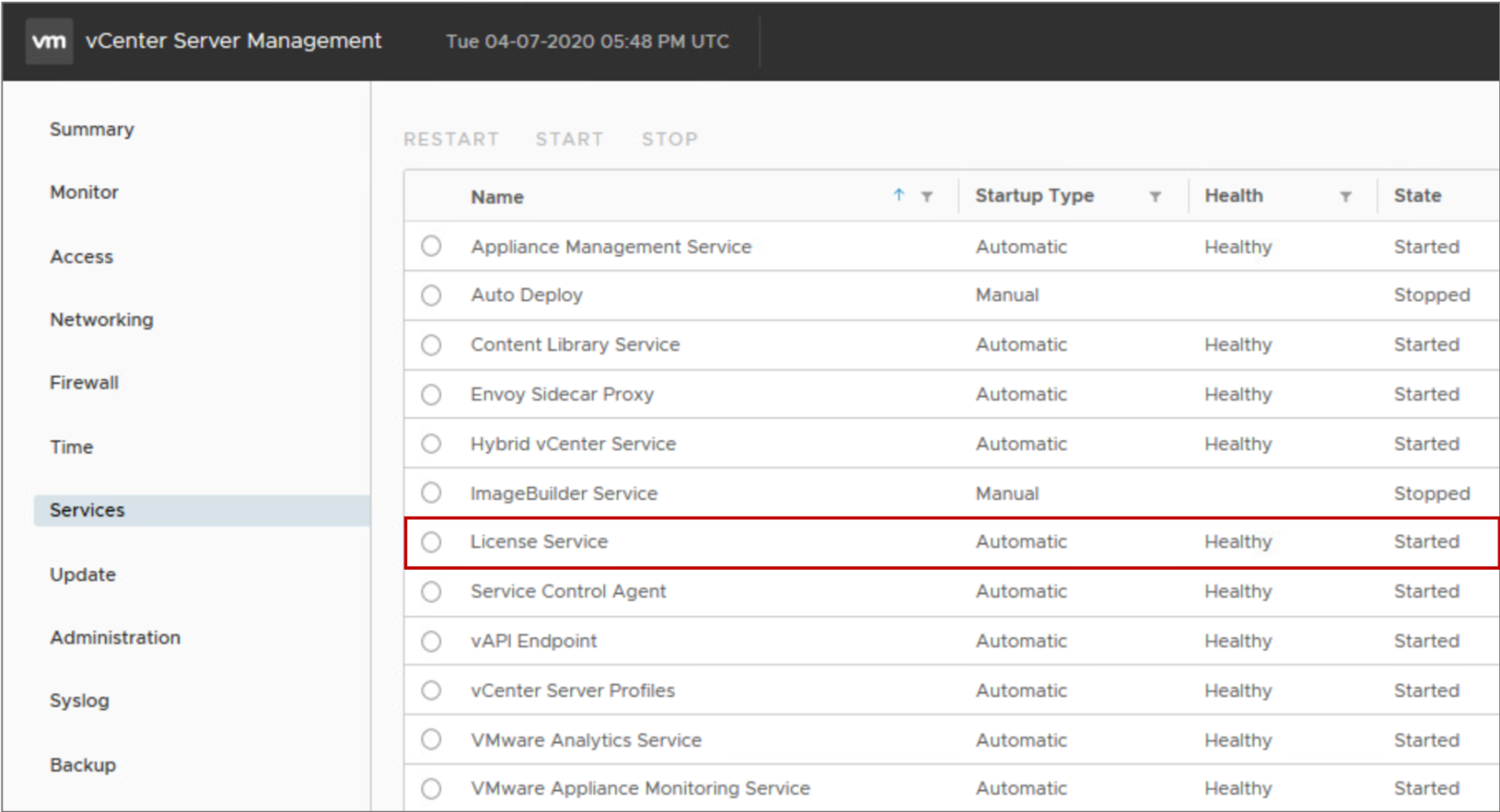Click the vCenter Server Management title
The width and height of the screenshot is (1500, 812).
click(234, 41)
